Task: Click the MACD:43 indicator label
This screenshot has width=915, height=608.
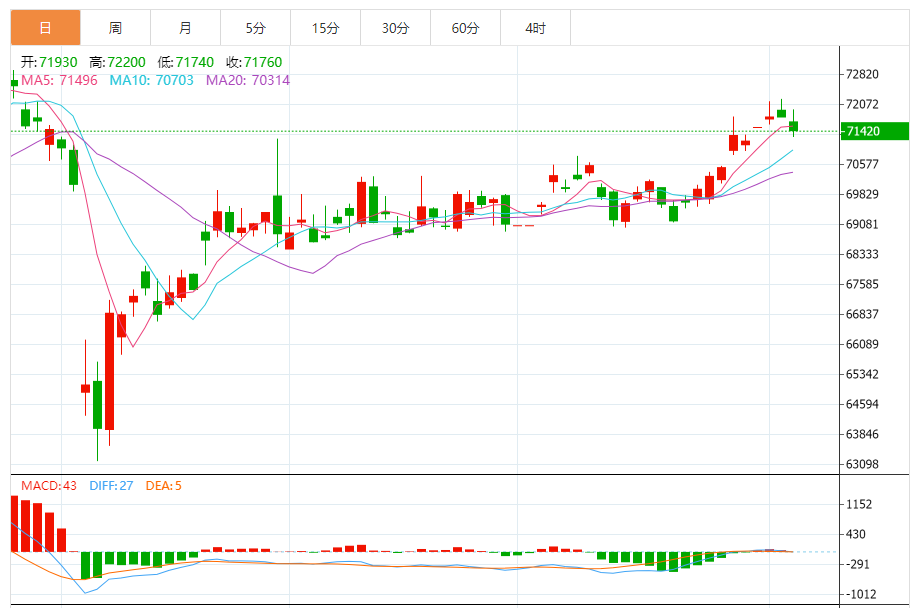Action: (x=49, y=485)
